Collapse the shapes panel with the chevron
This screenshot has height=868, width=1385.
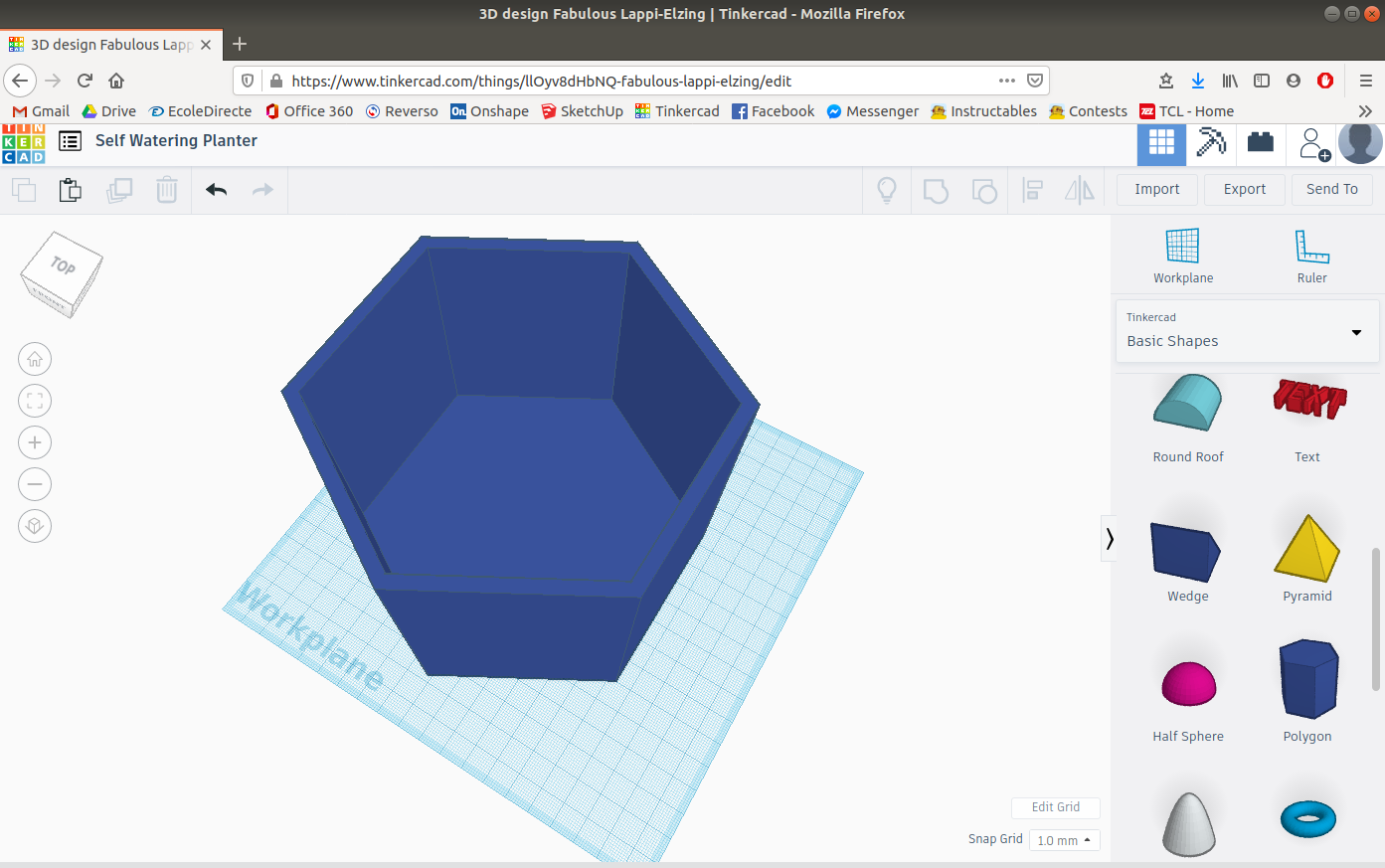[1110, 538]
